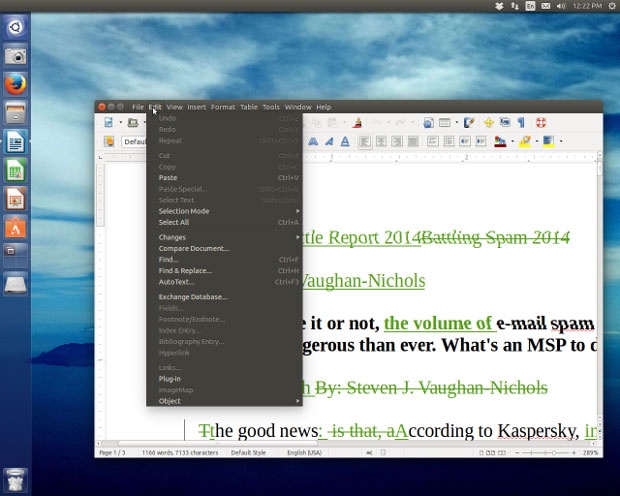Choose Select All from the Edit menu
This screenshot has width=620, height=496.
click(x=224, y=222)
